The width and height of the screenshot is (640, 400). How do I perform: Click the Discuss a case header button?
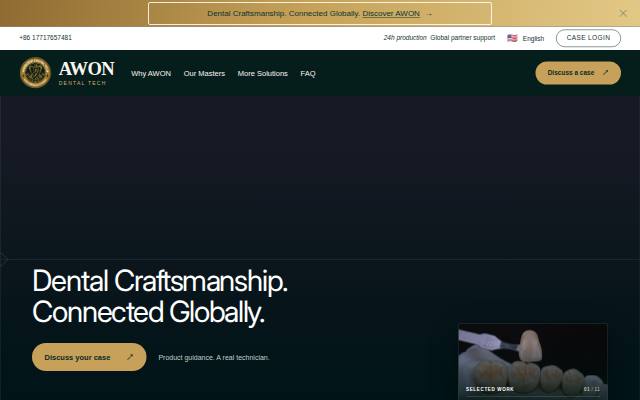pyautogui.click(x=578, y=73)
